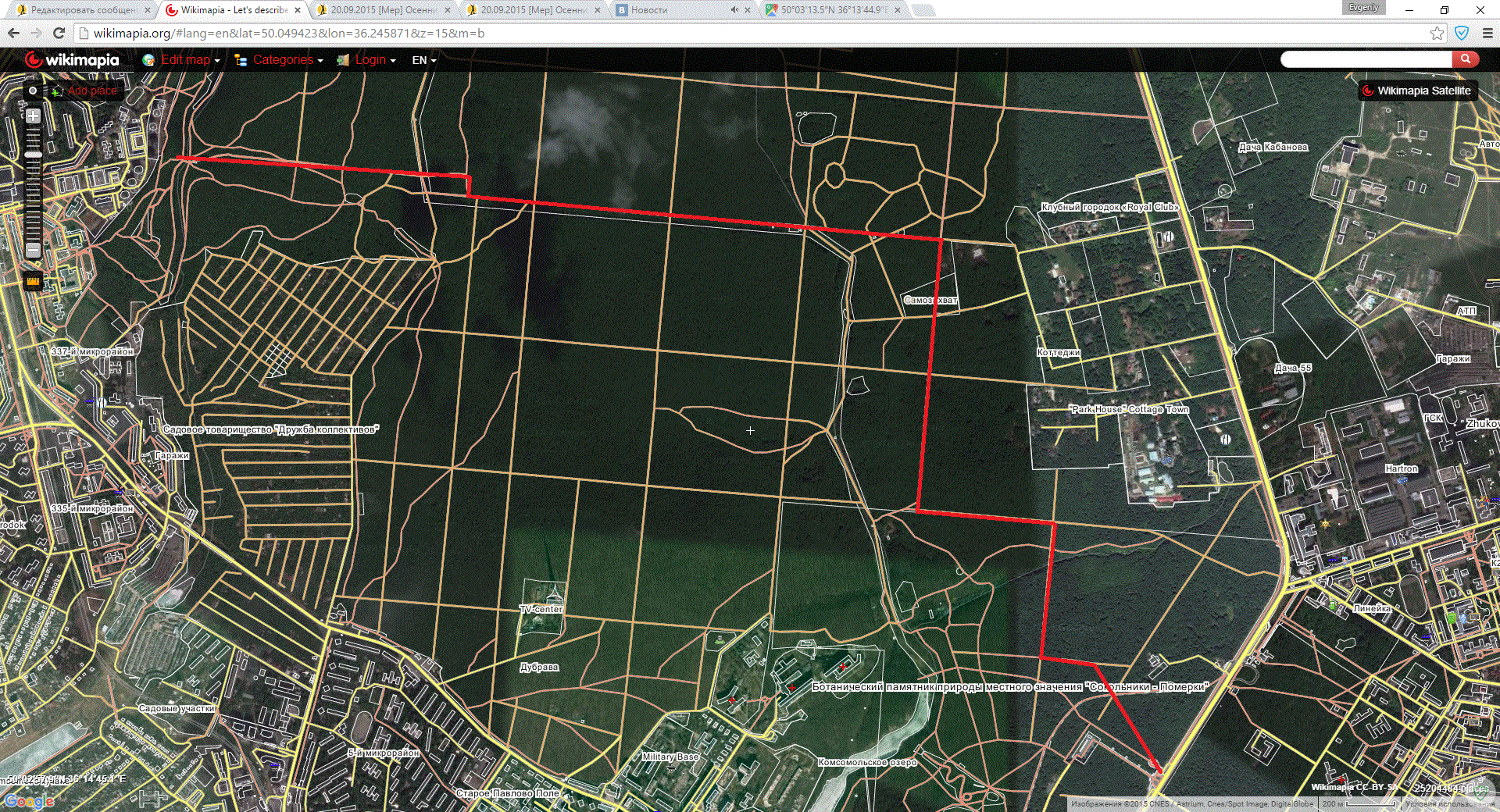This screenshot has width=1500, height=812.
Task: Reload the page
Action: point(59,33)
